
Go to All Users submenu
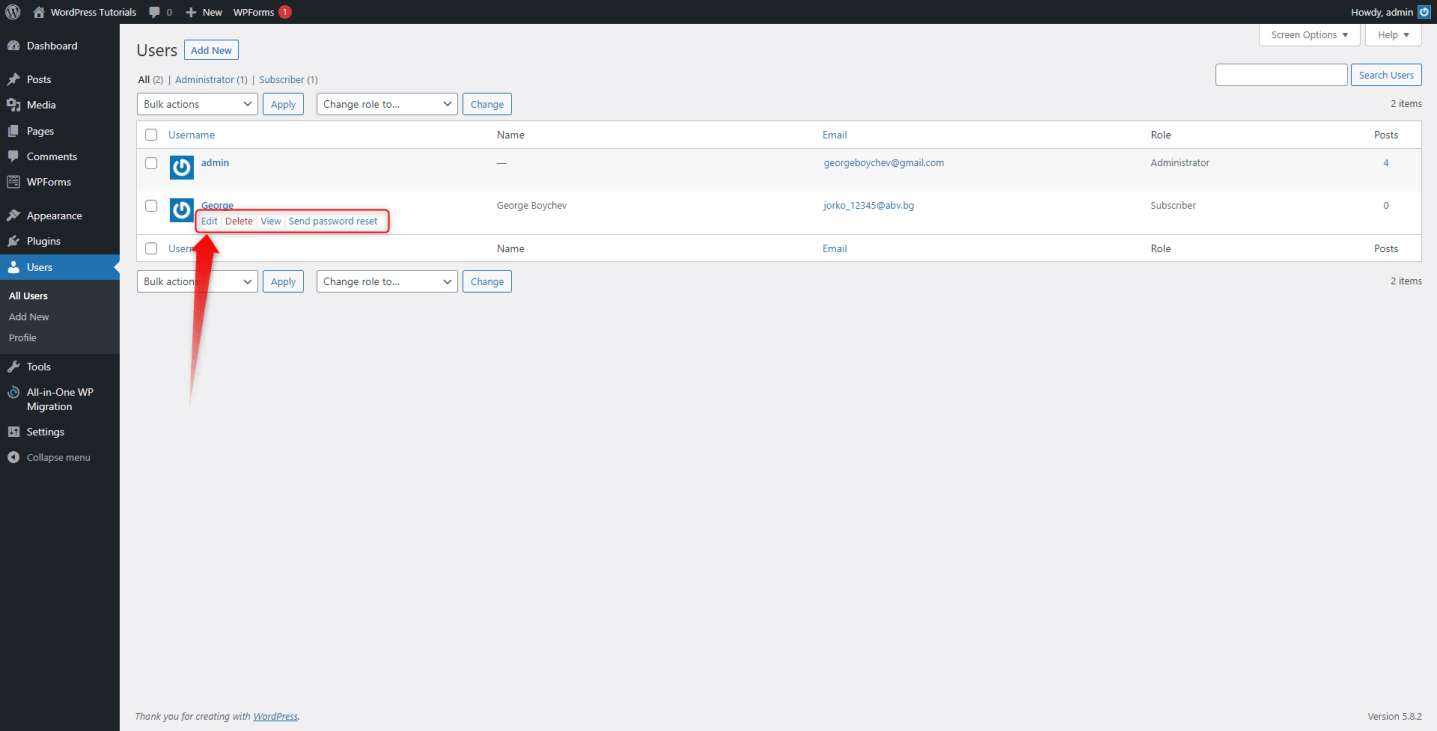pyautogui.click(x=28, y=296)
